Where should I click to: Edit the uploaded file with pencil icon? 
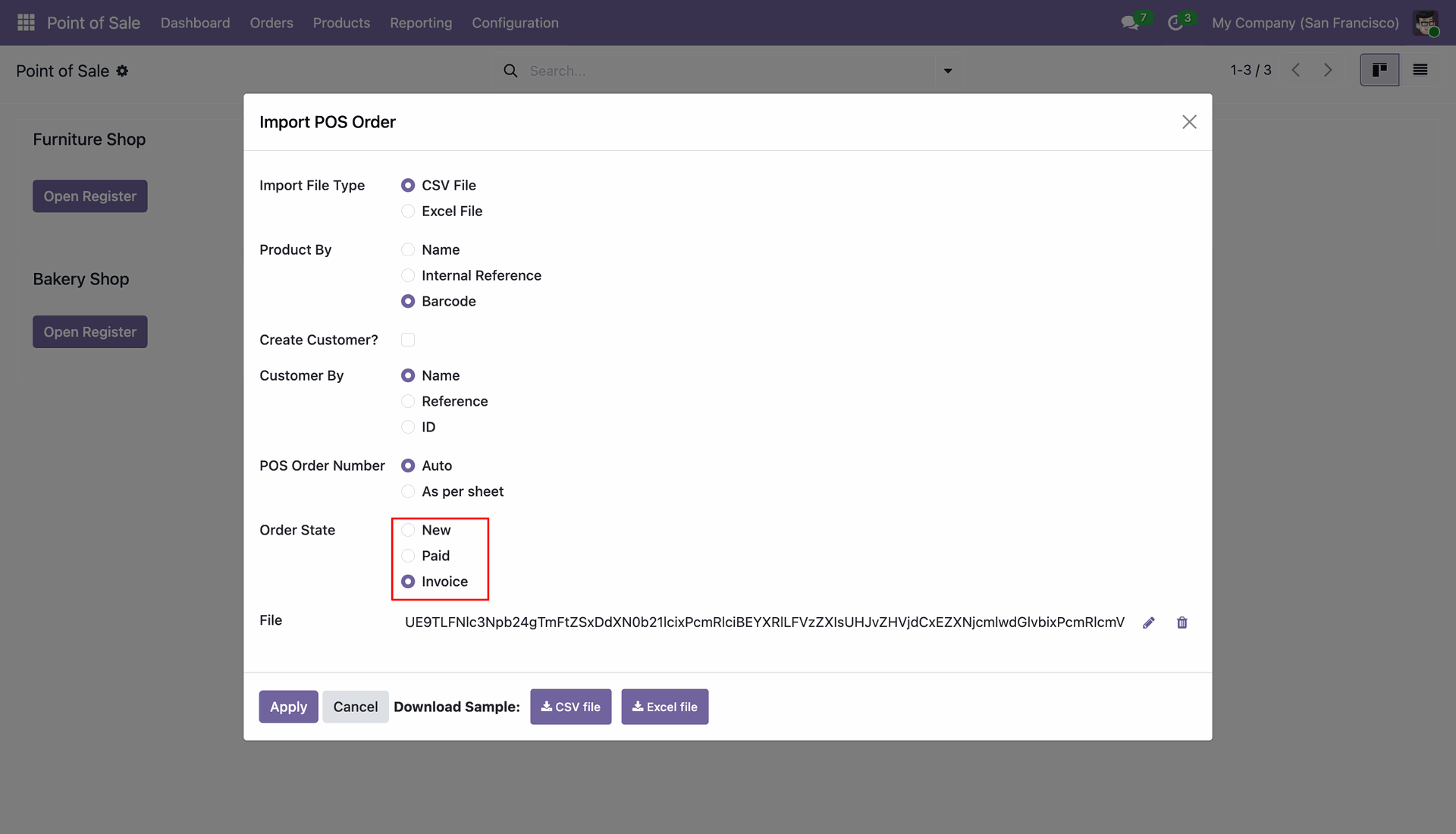click(1149, 622)
